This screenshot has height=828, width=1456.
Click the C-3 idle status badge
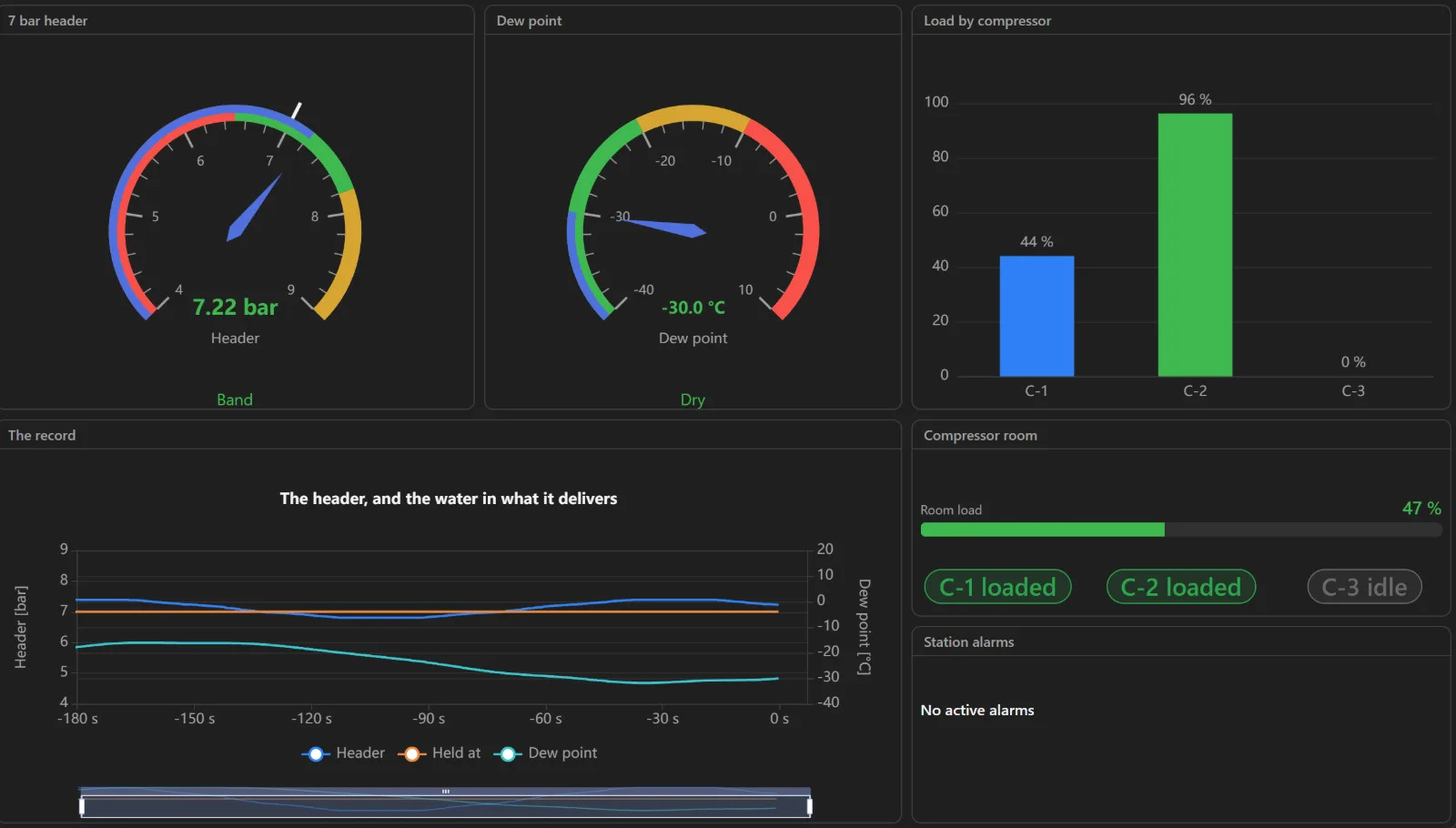point(1365,587)
